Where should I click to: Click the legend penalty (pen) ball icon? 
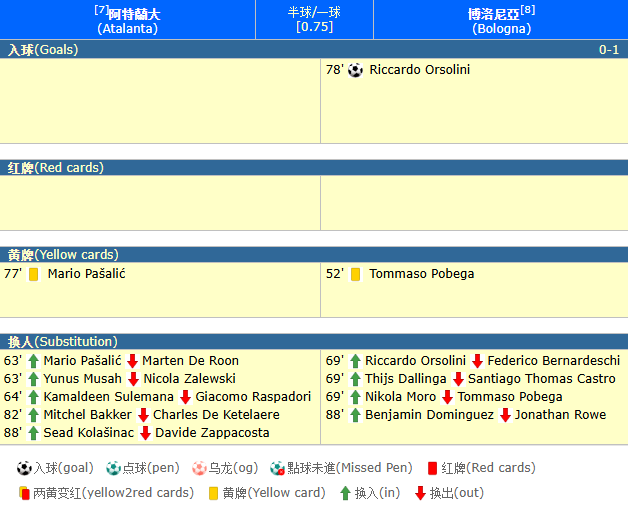[x=113, y=468]
